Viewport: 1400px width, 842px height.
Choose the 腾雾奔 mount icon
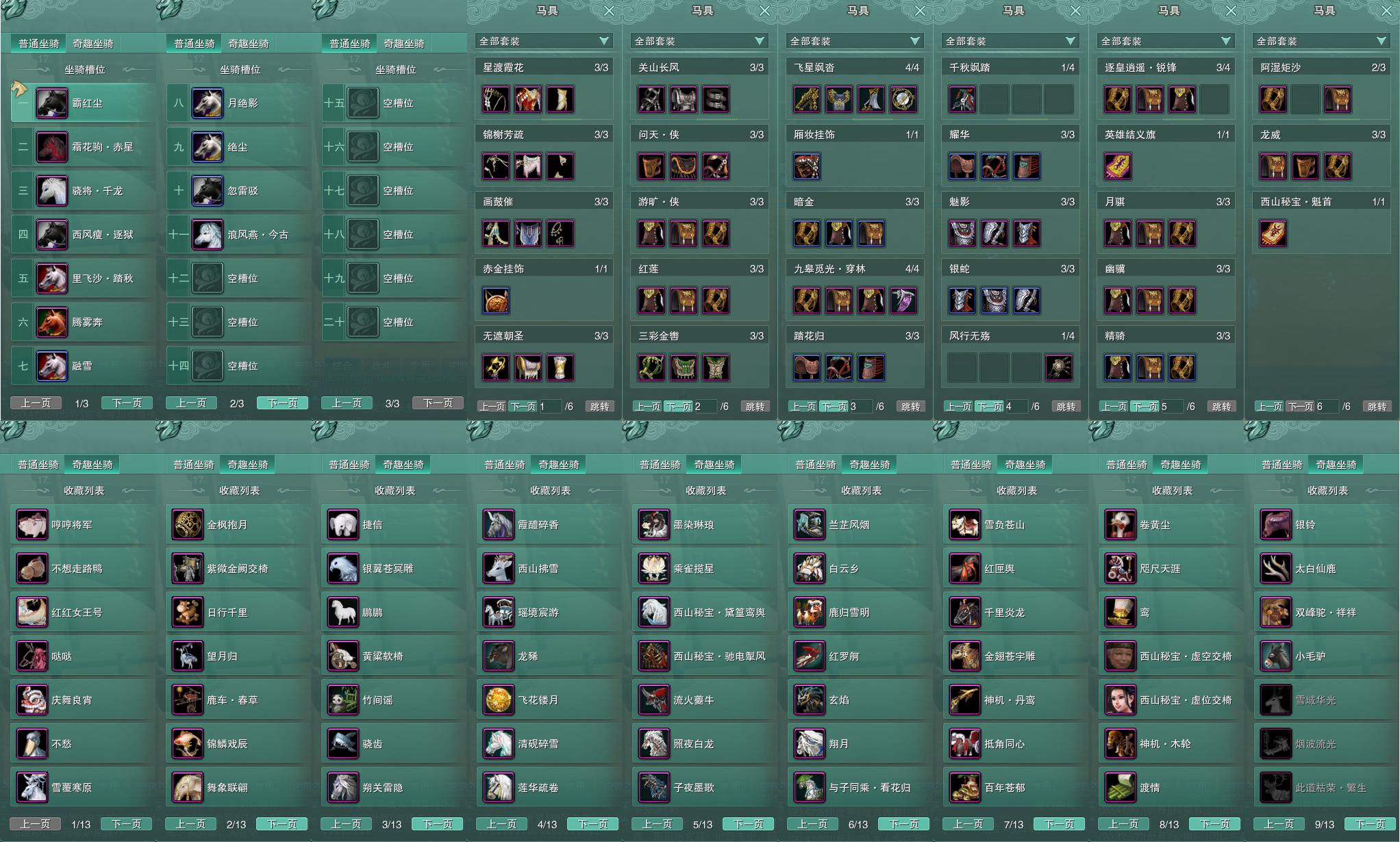pyautogui.click(x=51, y=322)
